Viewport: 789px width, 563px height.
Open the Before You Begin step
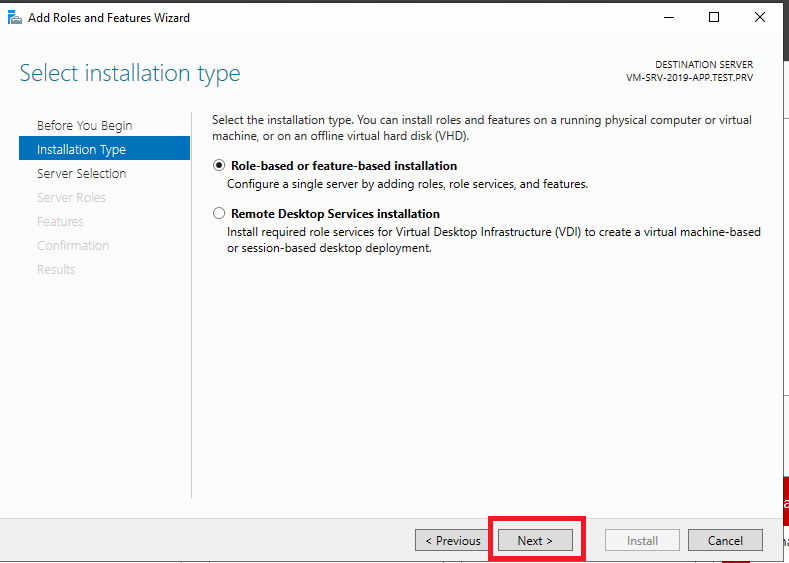pos(85,125)
